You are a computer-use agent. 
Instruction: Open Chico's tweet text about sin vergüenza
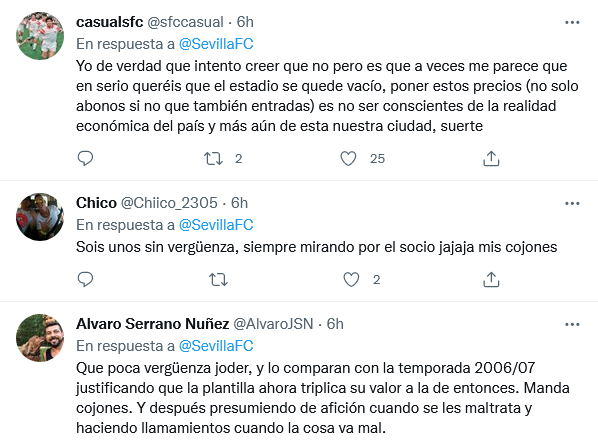[317, 247]
